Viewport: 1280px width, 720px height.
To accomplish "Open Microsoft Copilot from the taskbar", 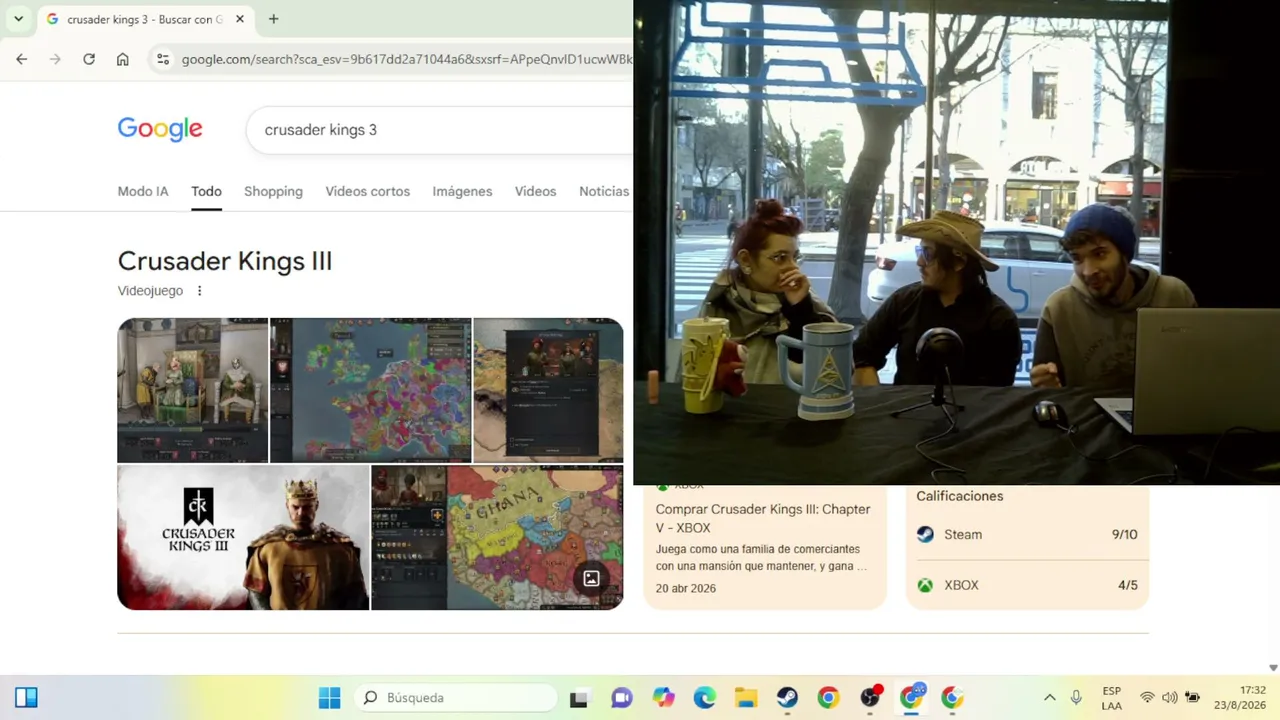I will (663, 698).
